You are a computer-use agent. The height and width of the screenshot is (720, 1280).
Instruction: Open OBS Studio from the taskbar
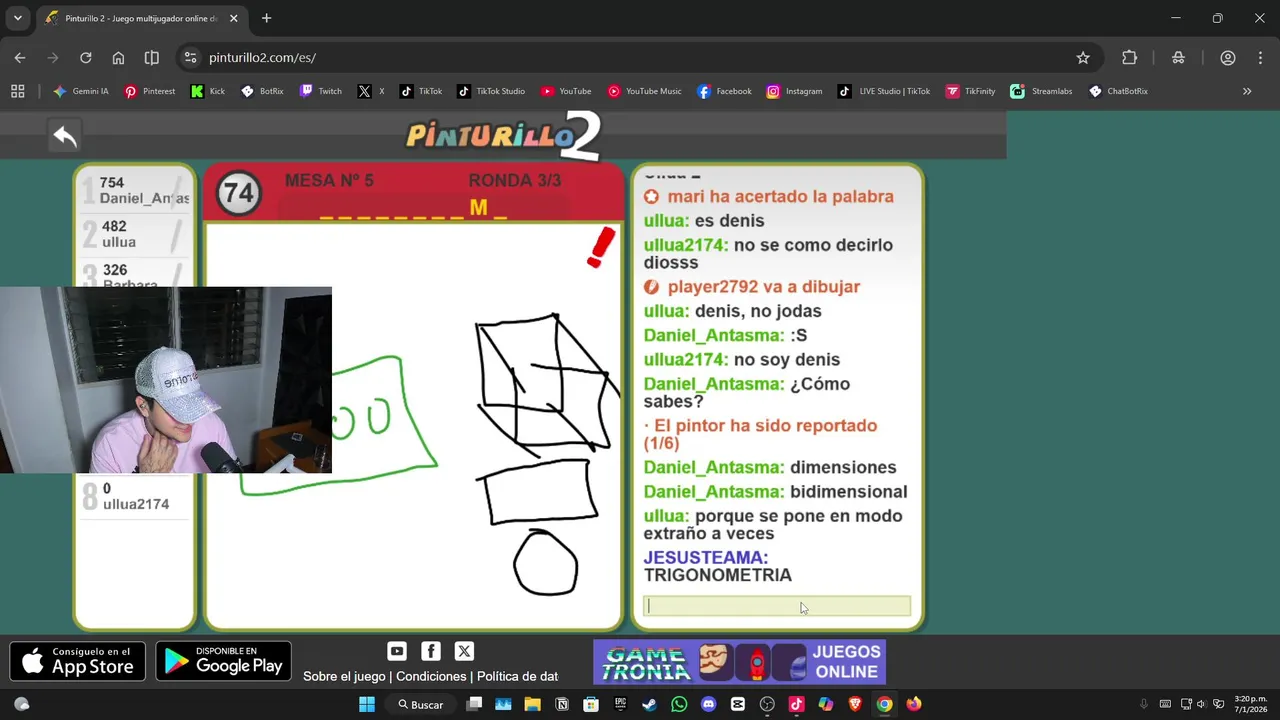click(x=767, y=704)
